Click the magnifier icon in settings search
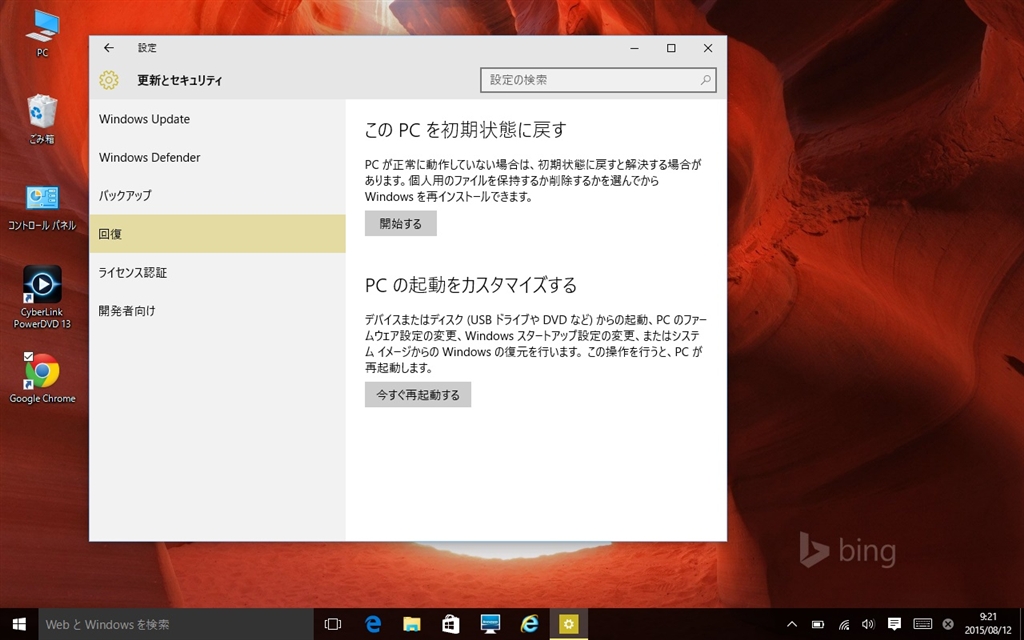 705,80
